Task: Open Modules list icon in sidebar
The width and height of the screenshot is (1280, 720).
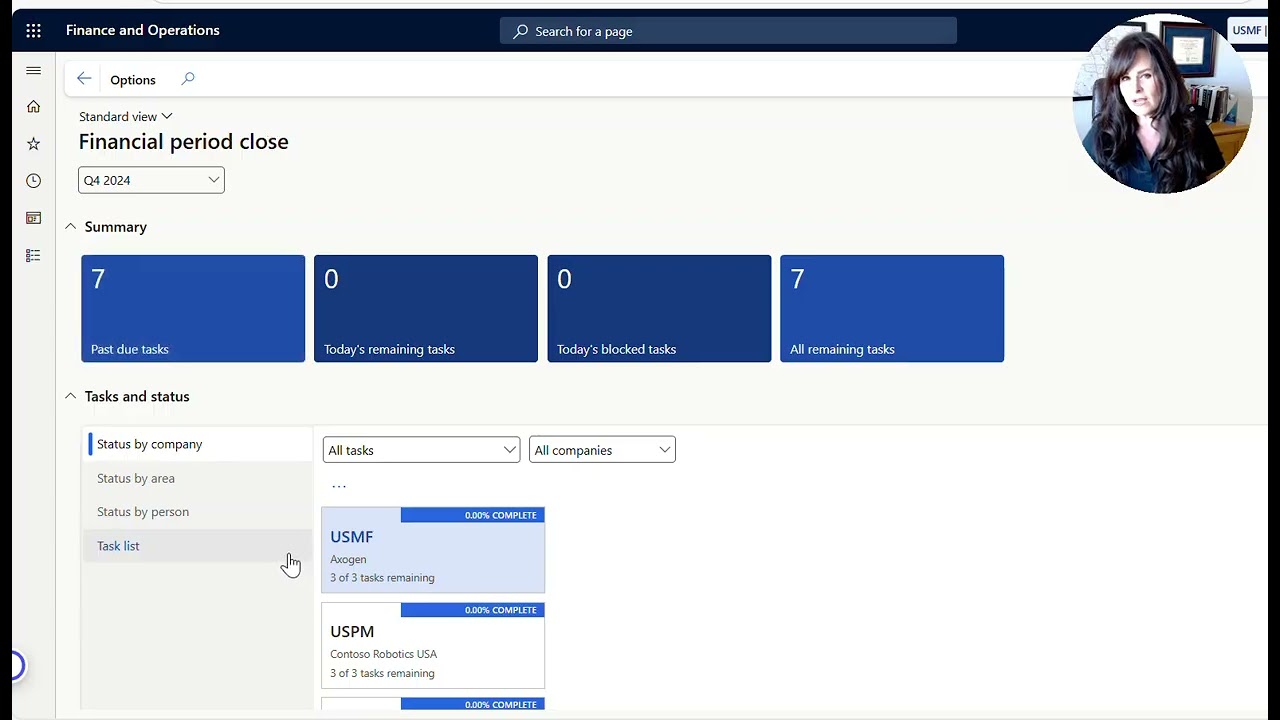Action: [33, 256]
